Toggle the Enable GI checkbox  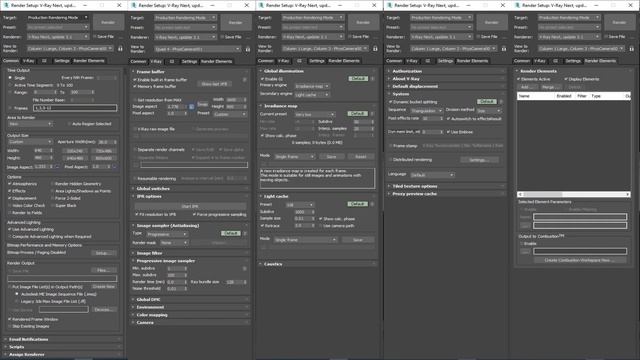pos(262,79)
